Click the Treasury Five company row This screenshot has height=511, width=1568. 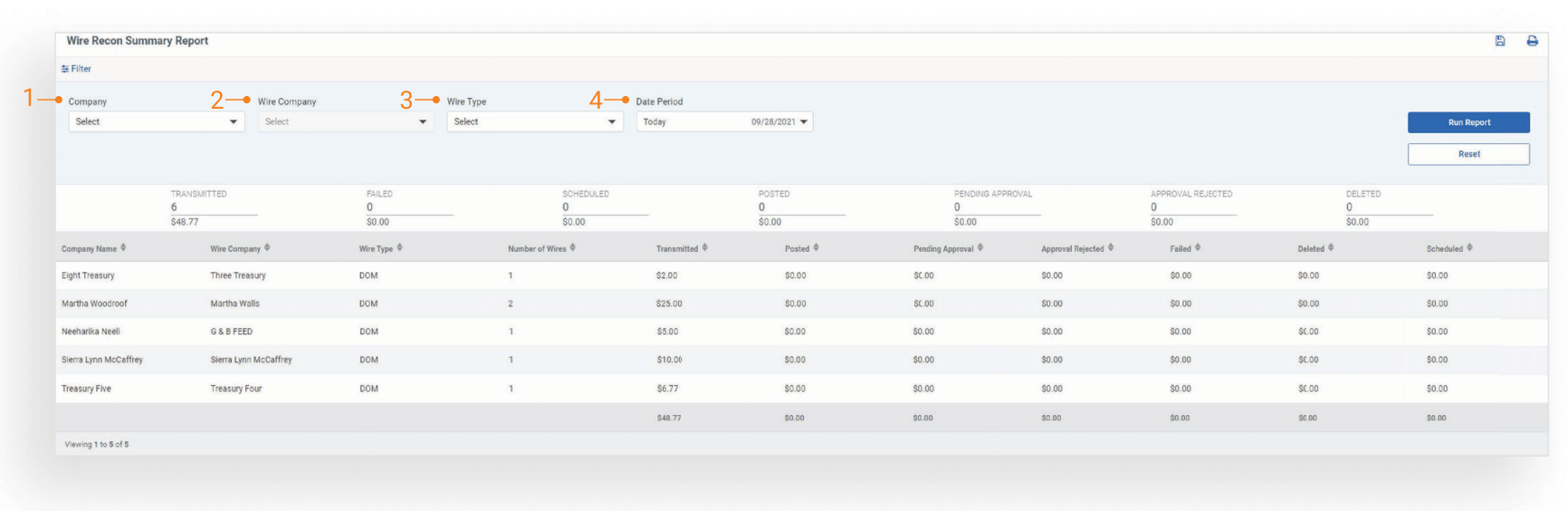tap(87, 389)
